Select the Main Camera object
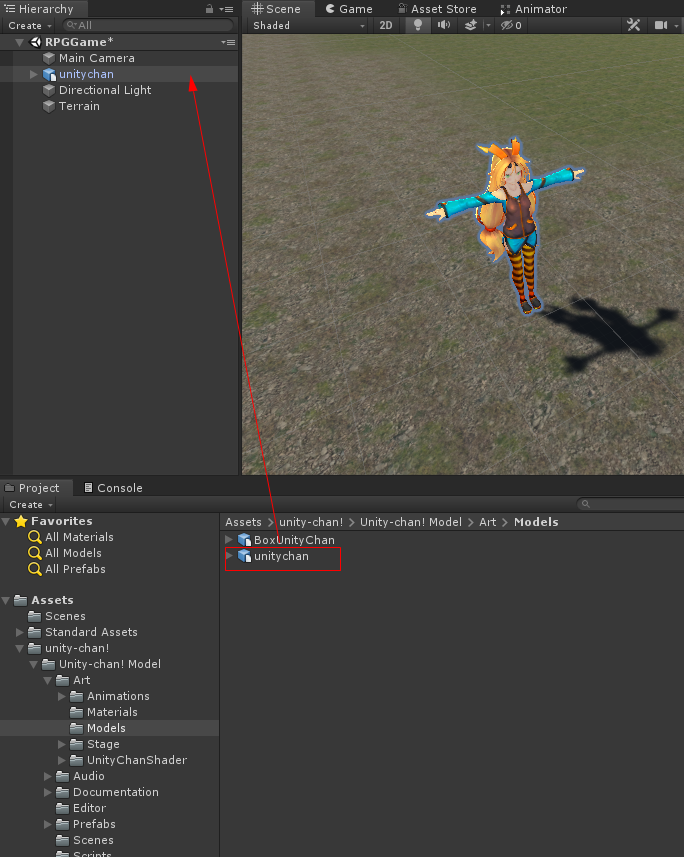684x857 pixels. [x=96, y=58]
